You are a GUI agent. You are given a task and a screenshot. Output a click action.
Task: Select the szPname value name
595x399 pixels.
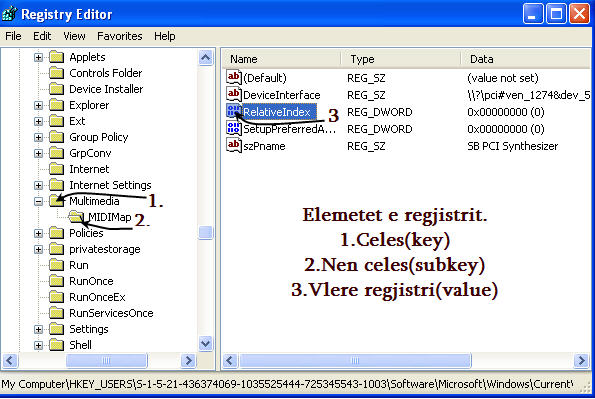click(264, 146)
